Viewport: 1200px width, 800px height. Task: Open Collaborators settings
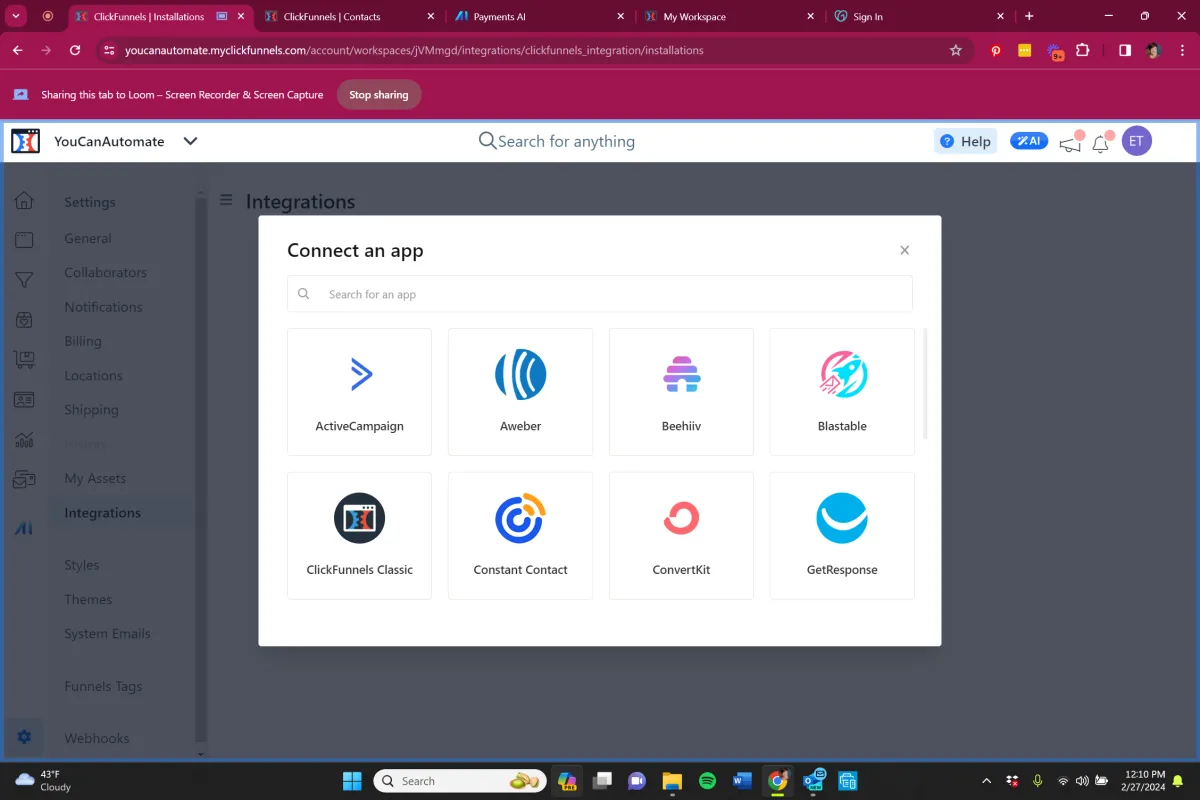coord(105,272)
